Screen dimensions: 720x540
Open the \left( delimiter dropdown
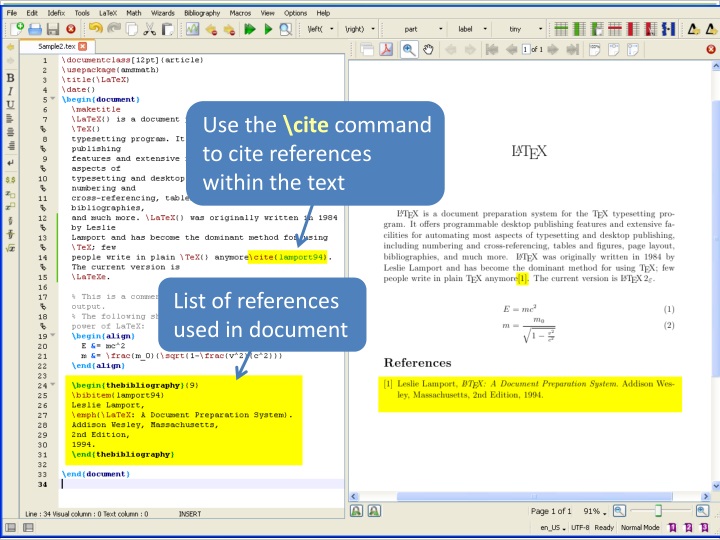(332, 29)
